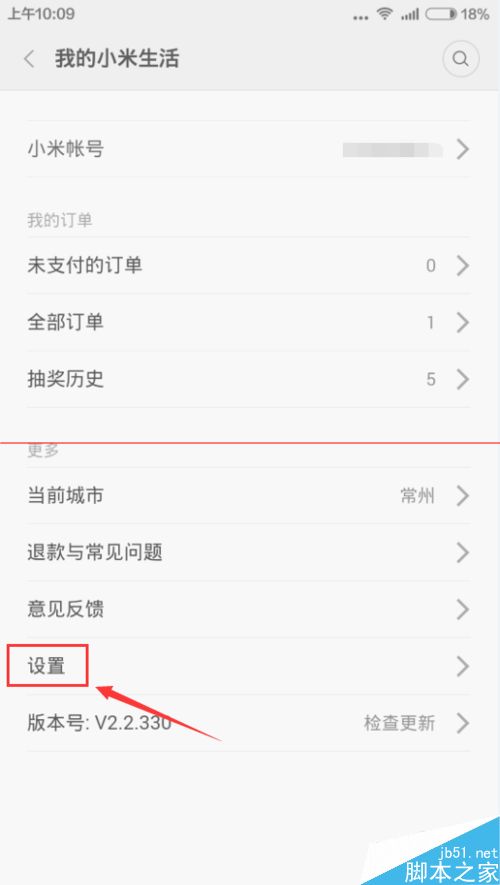Tap 检查更新 to check updates
The image size is (500, 885).
(x=399, y=723)
